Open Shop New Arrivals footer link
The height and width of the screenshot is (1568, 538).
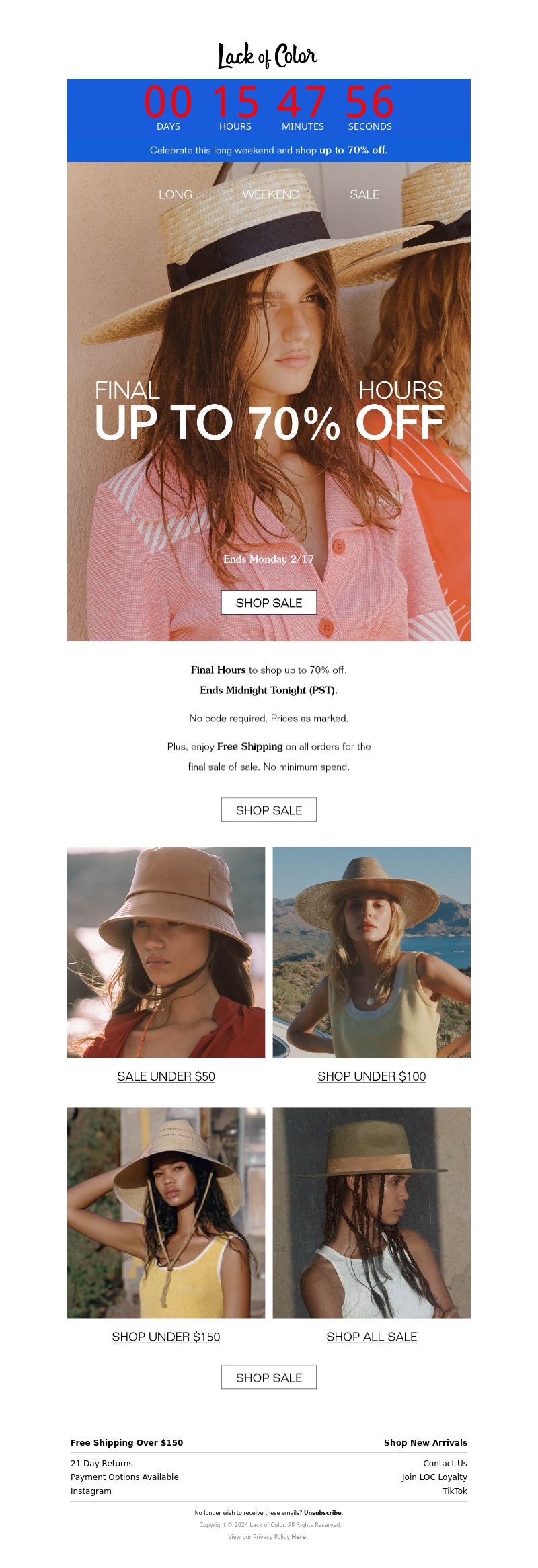click(426, 1442)
